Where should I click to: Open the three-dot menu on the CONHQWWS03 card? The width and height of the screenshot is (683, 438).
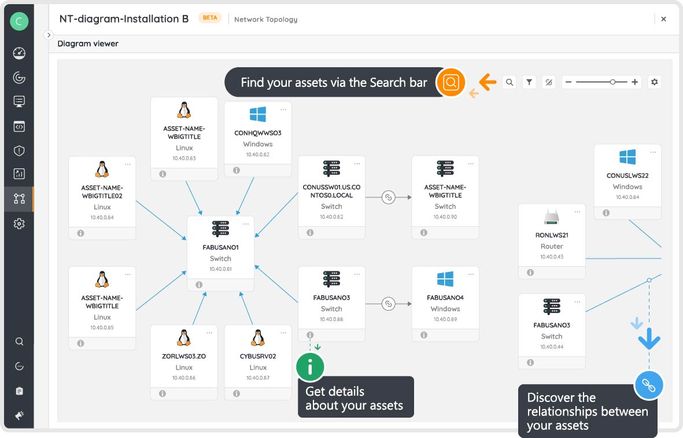click(284, 109)
